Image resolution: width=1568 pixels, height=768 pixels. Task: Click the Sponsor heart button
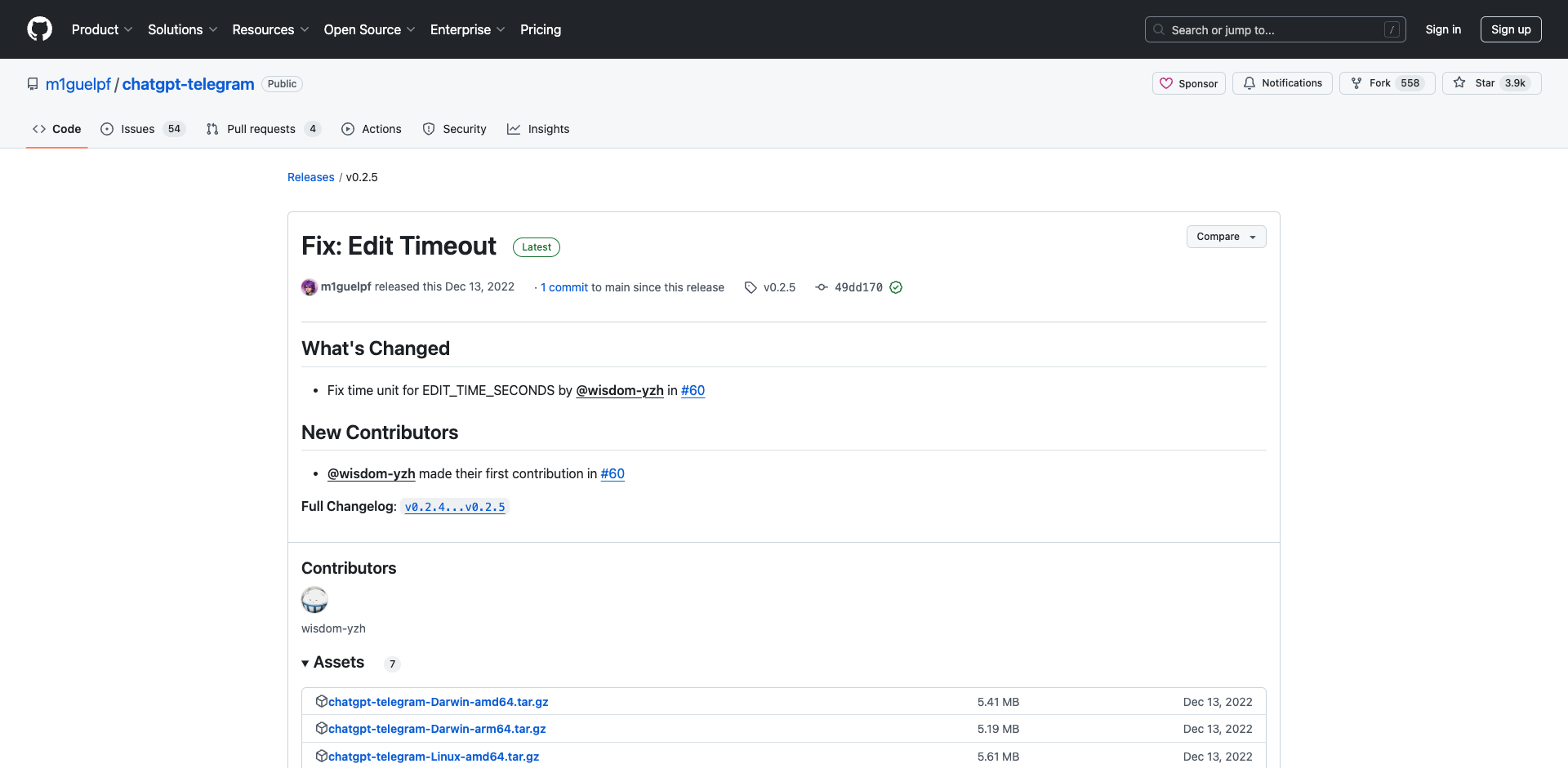1189,83
